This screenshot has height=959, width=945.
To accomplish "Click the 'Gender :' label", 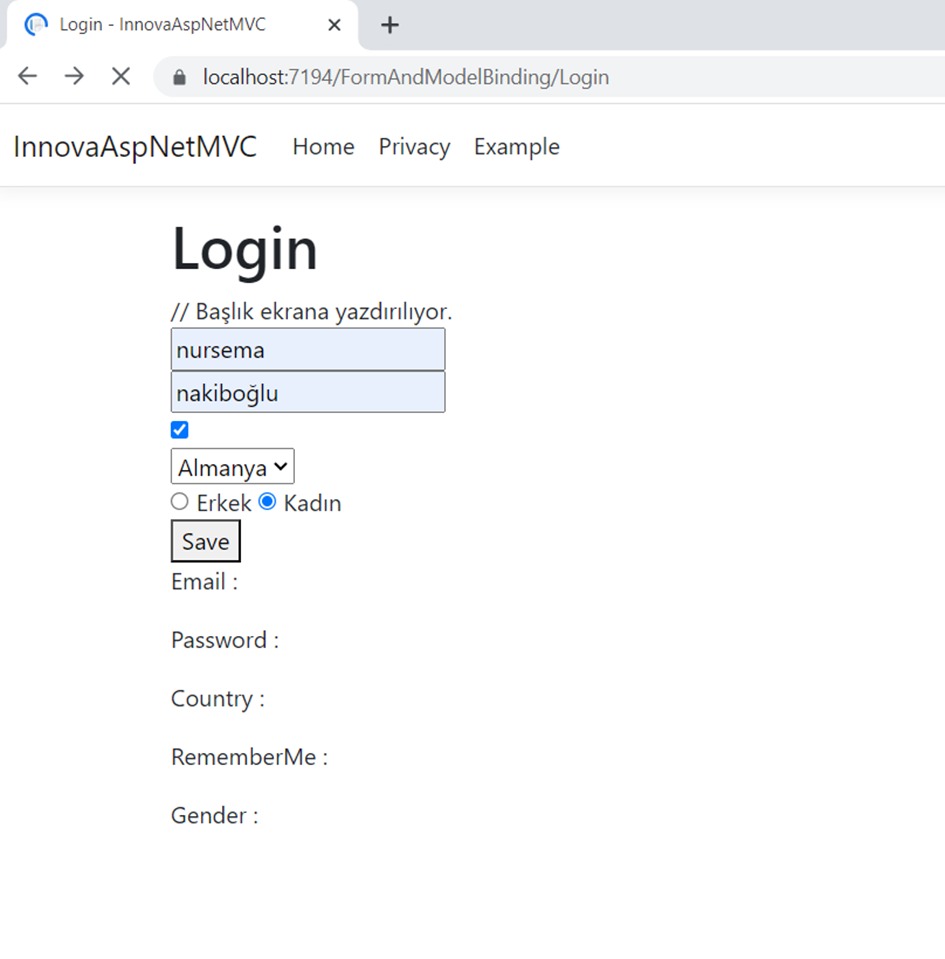I will pyautogui.click(x=215, y=816).
